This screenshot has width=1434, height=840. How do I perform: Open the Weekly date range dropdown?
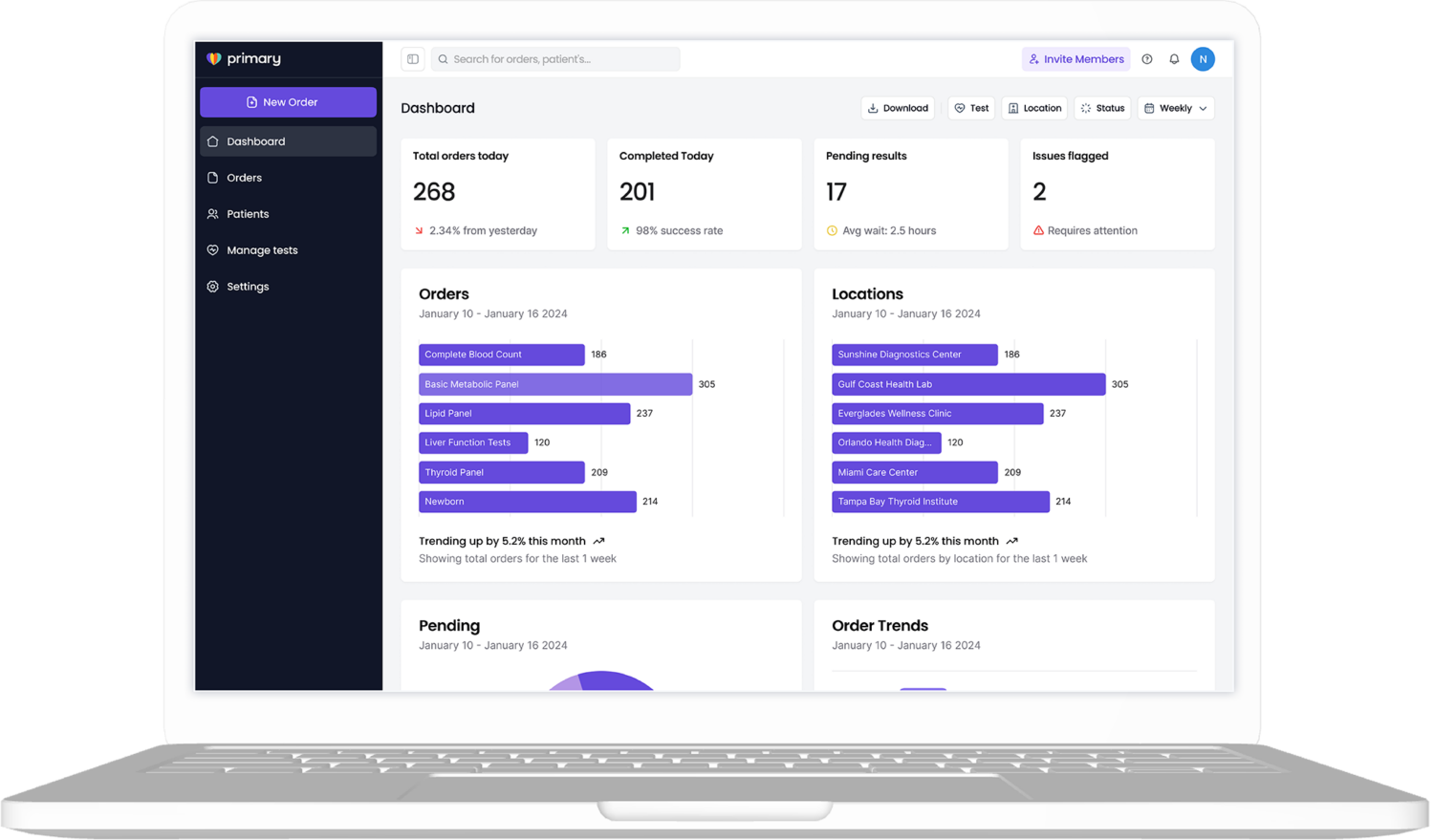click(x=1175, y=108)
